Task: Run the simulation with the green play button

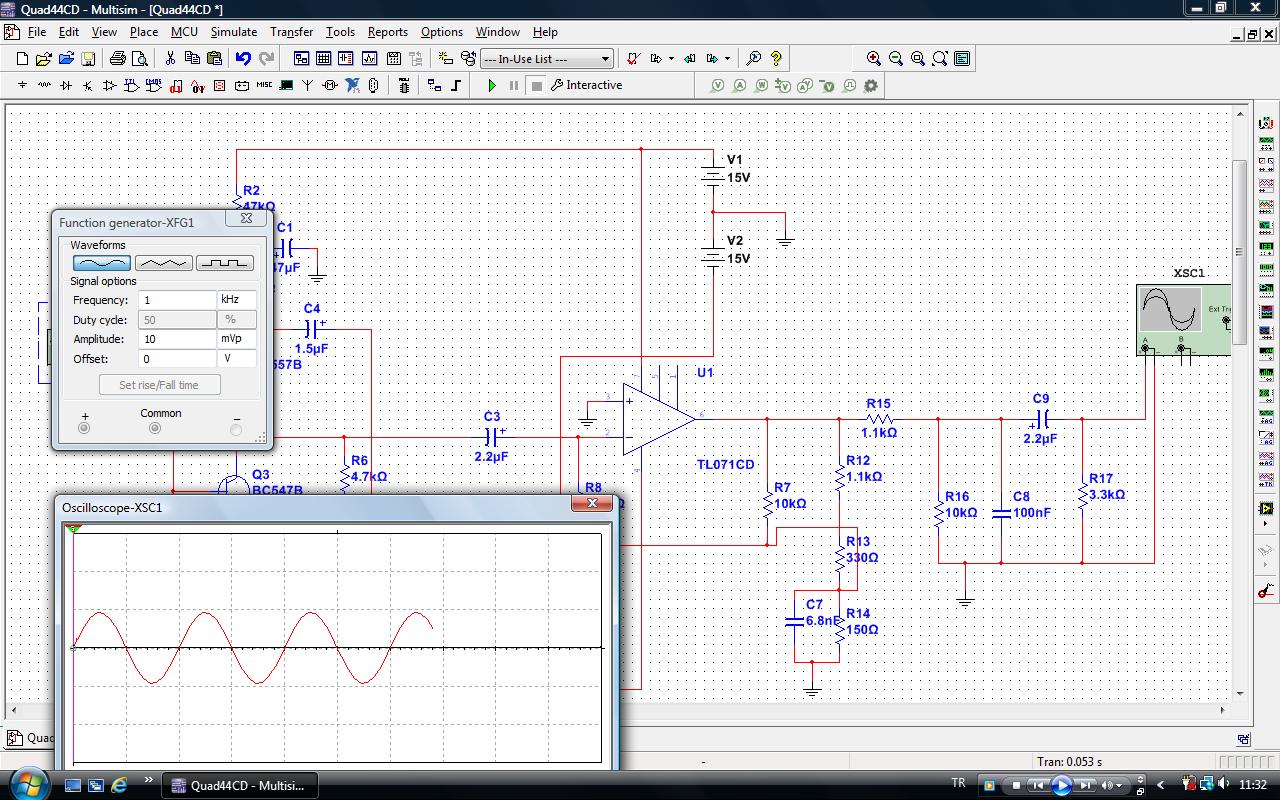Action: coord(492,86)
